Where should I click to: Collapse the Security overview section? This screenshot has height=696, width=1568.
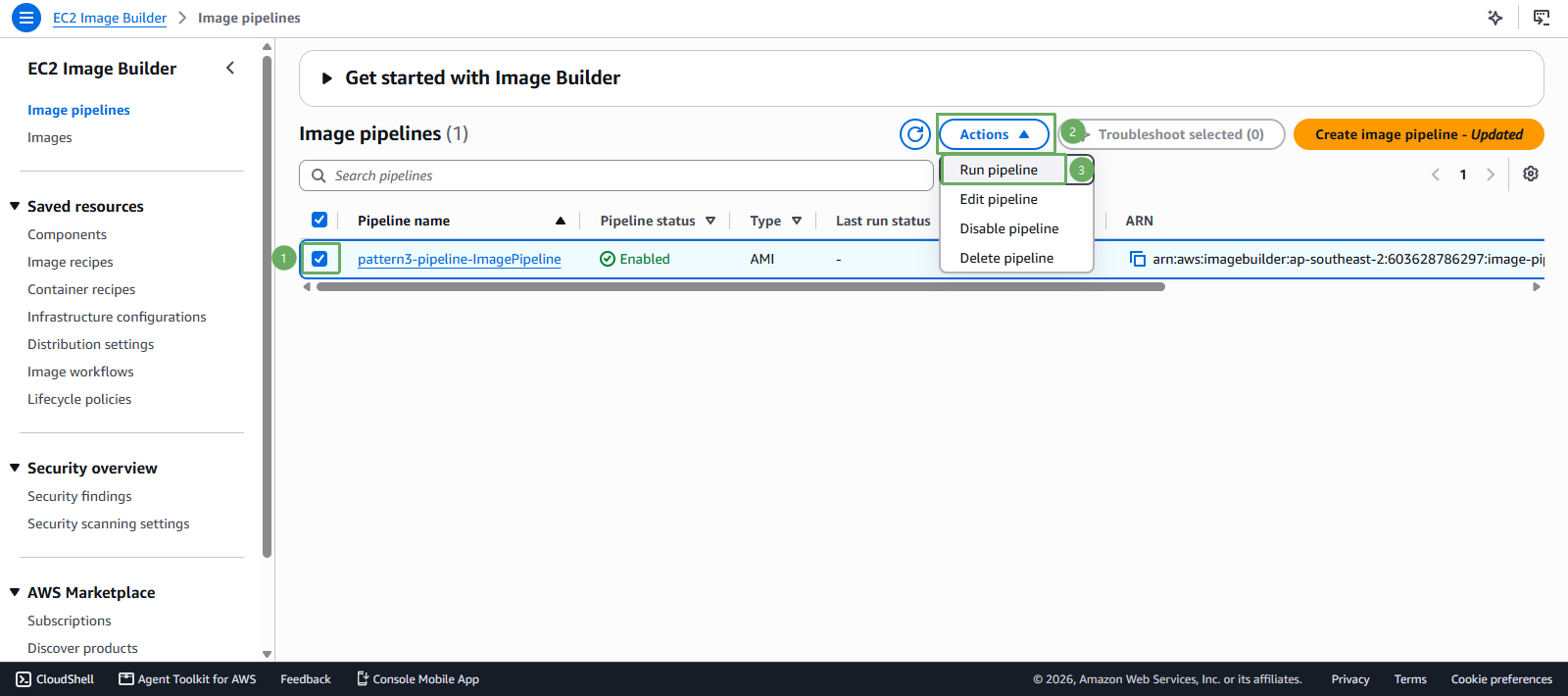click(x=15, y=468)
